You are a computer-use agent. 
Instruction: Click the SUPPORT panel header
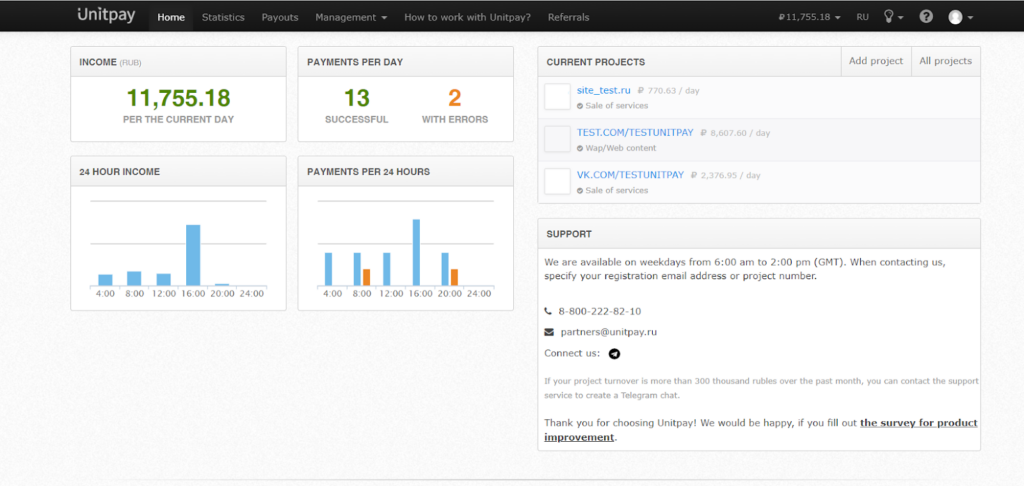point(759,234)
